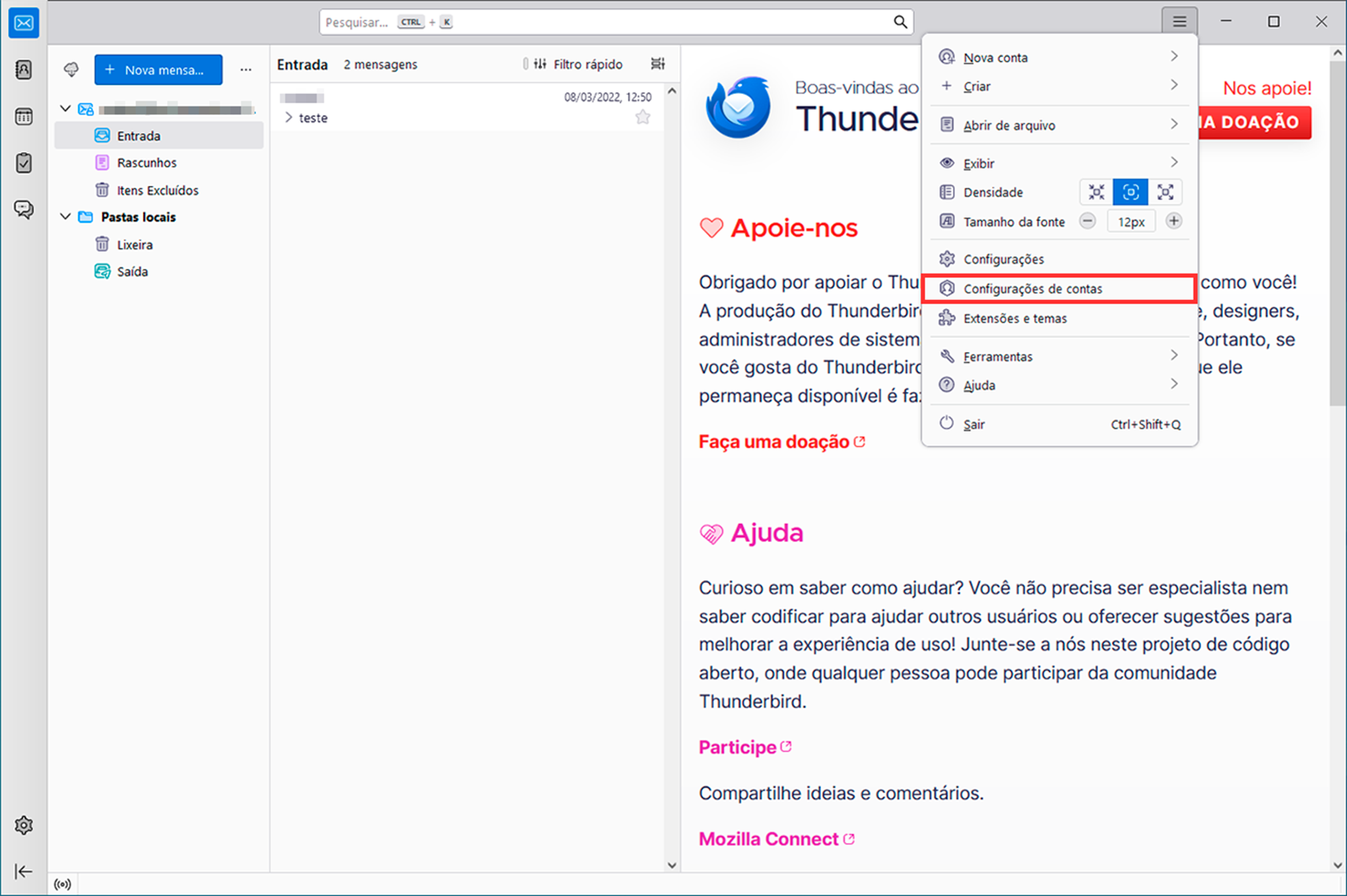Open Abrir de arquivo submenu

point(1059,125)
